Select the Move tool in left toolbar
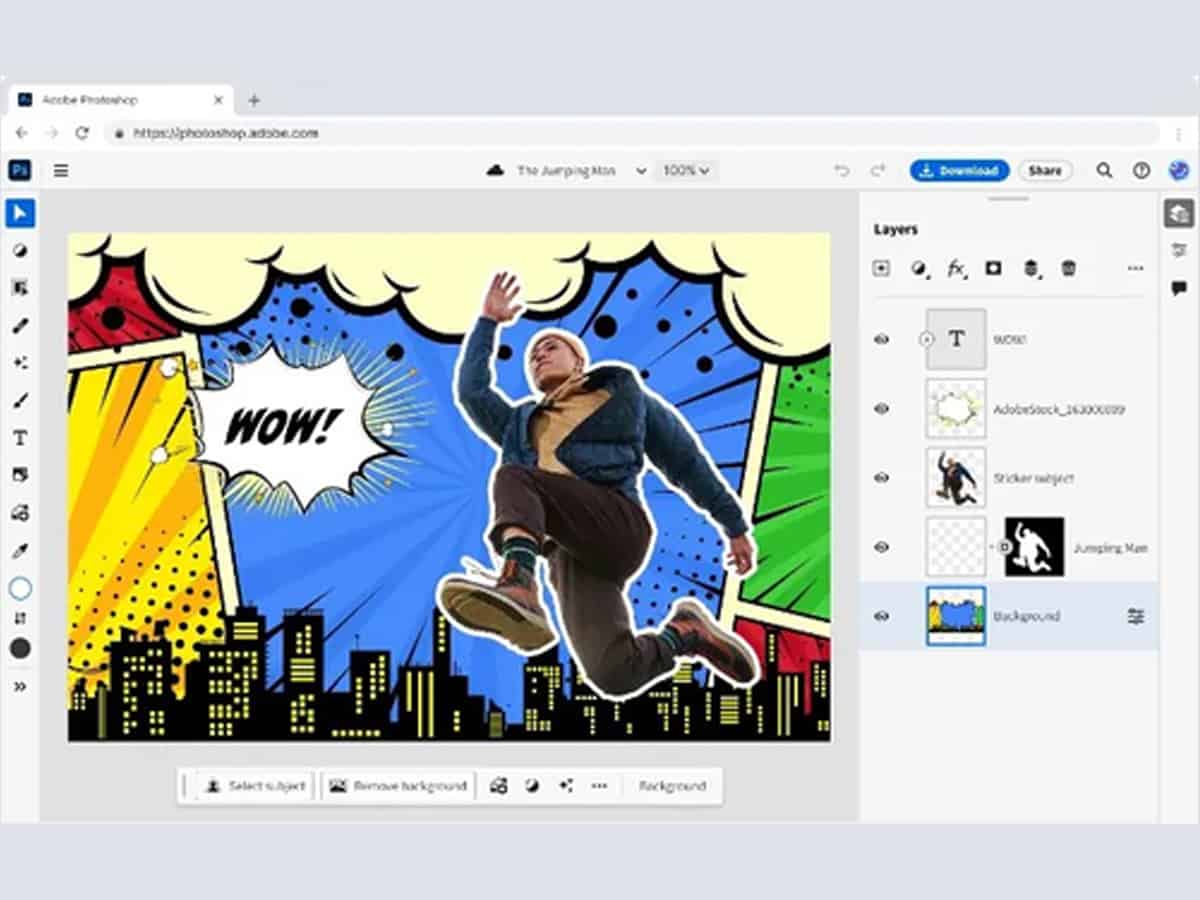This screenshot has height=900, width=1200. pyautogui.click(x=20, y=213)
